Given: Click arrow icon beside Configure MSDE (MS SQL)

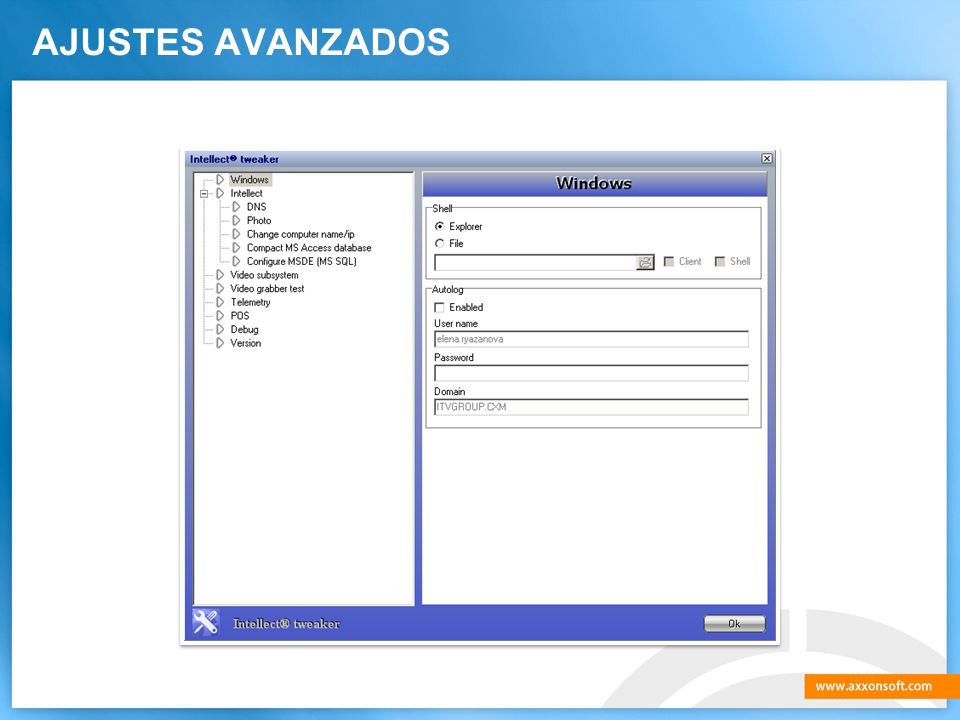Looking at the screenshot, I should [x=236, y=261].
